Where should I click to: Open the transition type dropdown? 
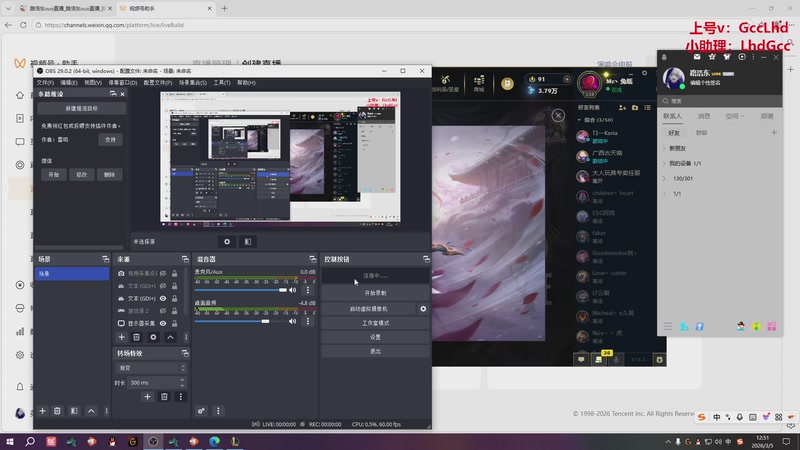(152, 368)
